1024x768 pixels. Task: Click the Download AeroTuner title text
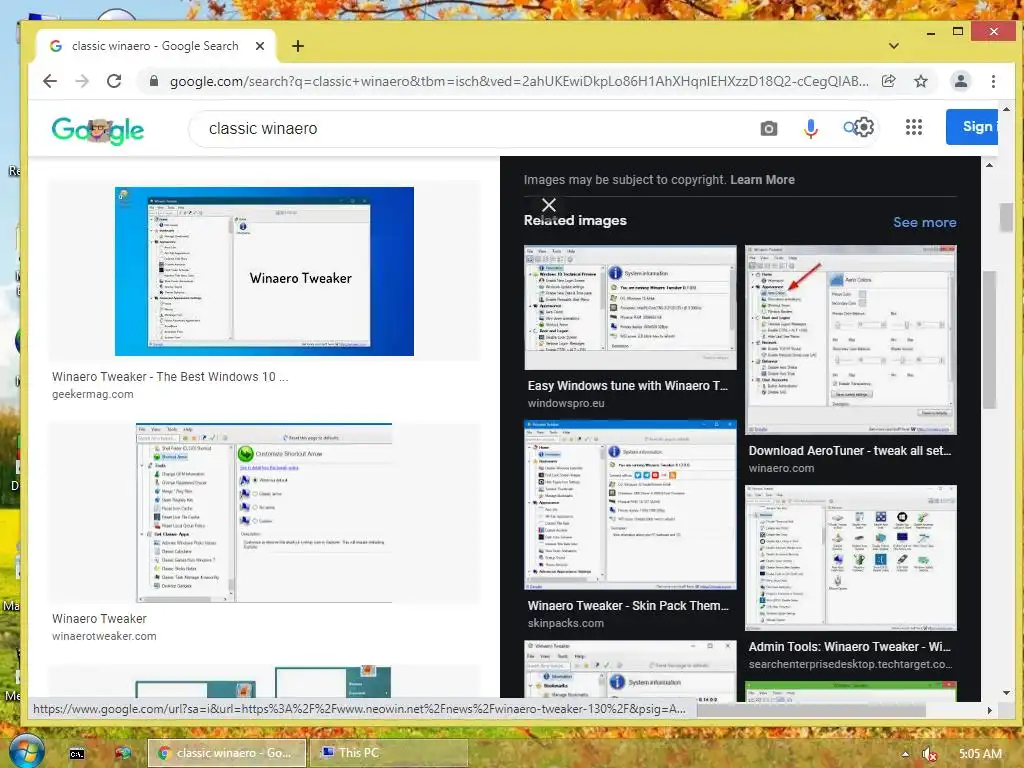(850, 451)
